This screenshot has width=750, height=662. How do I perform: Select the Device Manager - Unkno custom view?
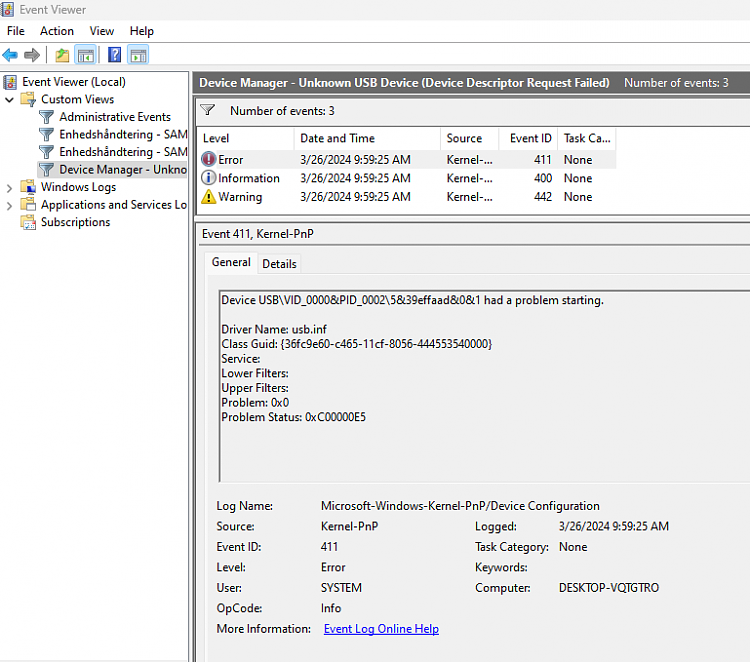(123, 169)
